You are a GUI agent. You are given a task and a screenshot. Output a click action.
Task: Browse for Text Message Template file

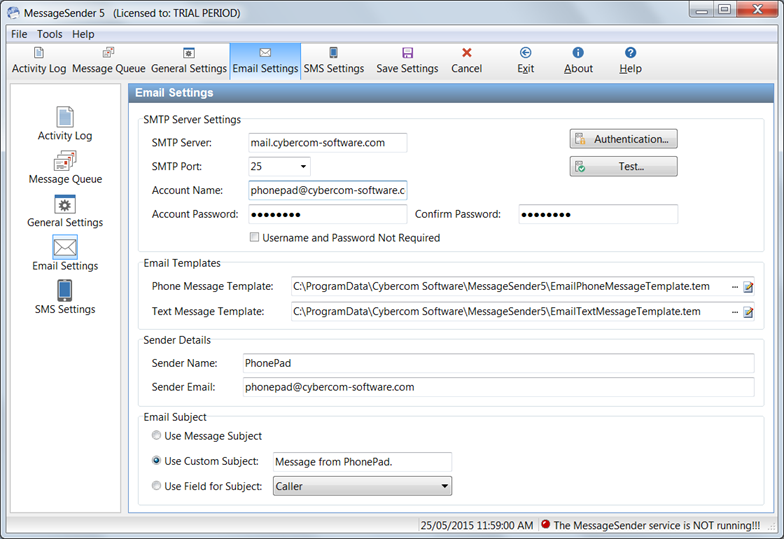[x=734, y=312]
